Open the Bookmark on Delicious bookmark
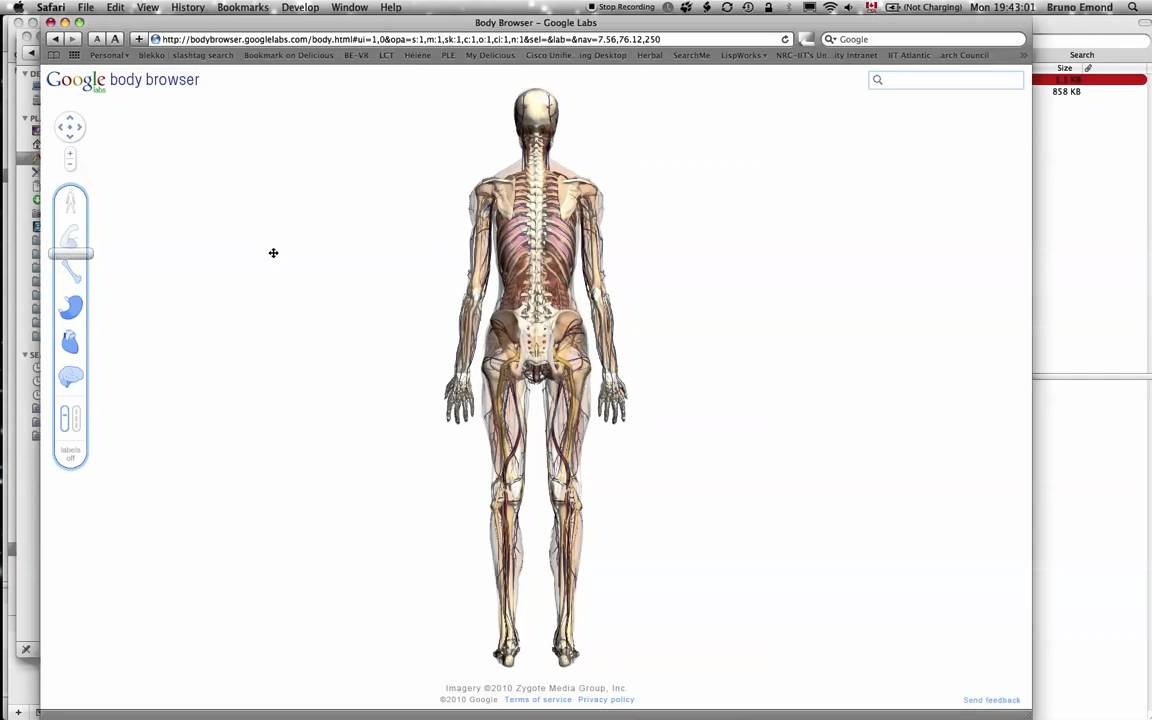The height and width of the screenshot is (720, 1152). point(289,55)
